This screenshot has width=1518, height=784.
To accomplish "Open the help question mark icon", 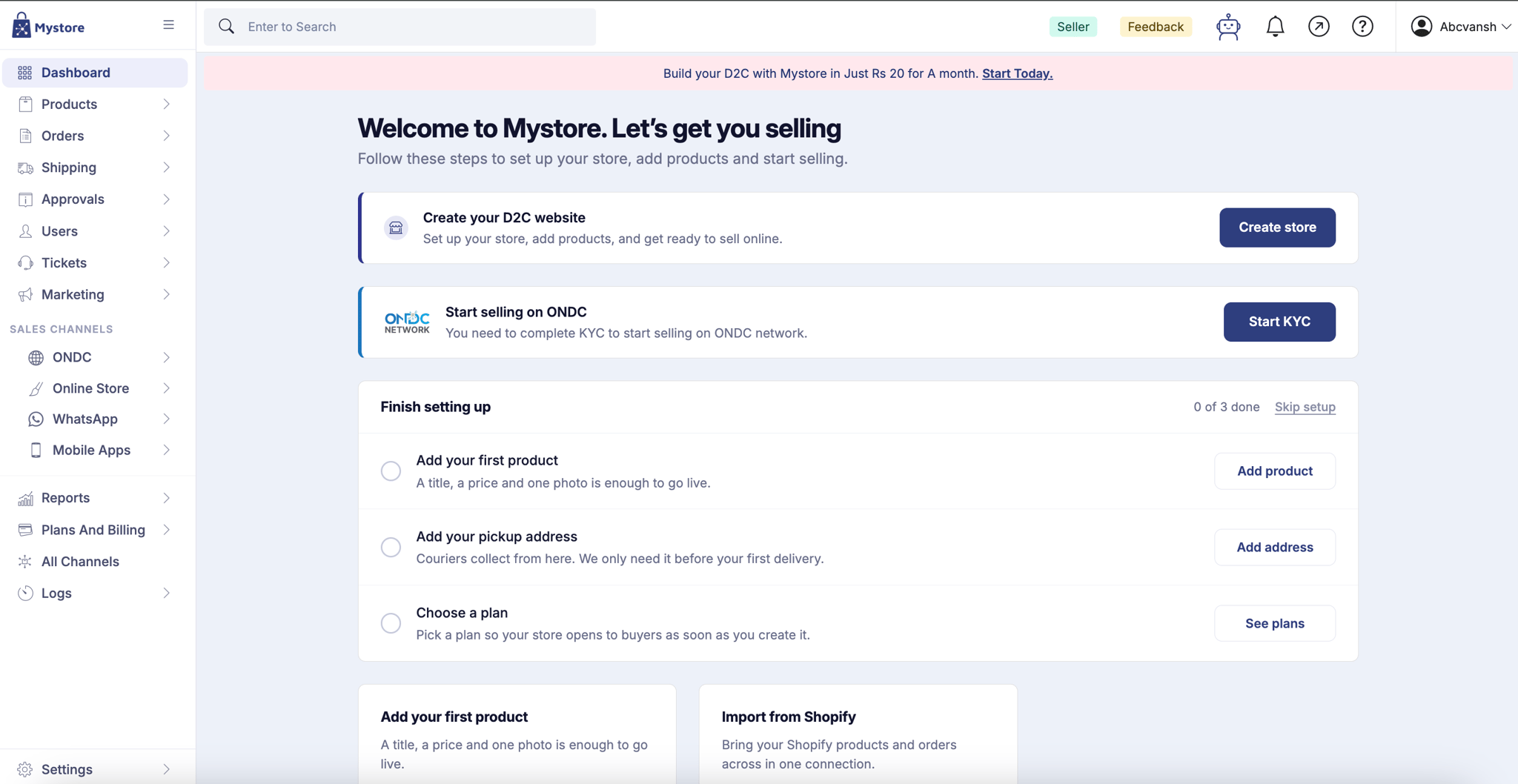I will pos(1362,27).
